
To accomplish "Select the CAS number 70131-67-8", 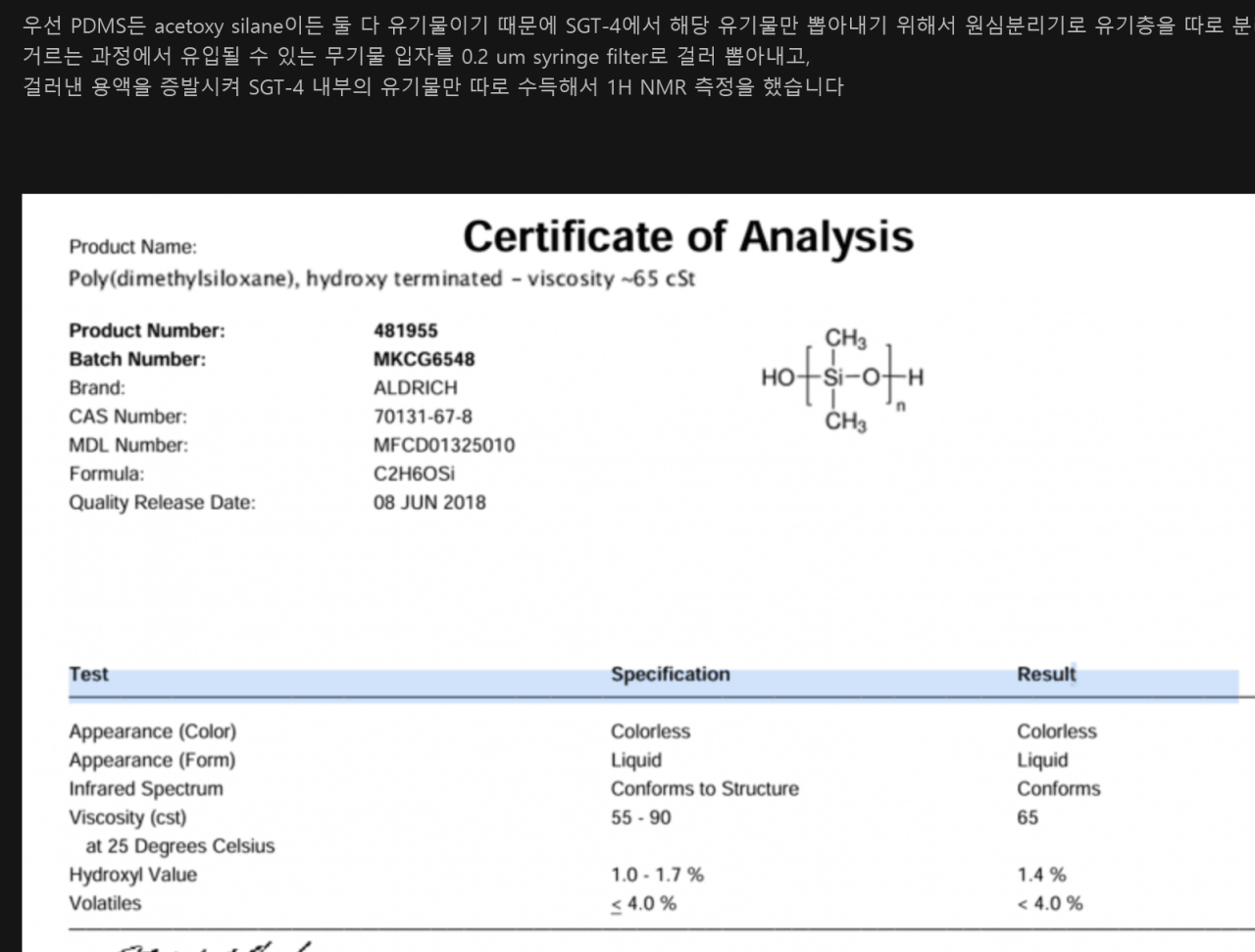I will (x=423, y=417).
